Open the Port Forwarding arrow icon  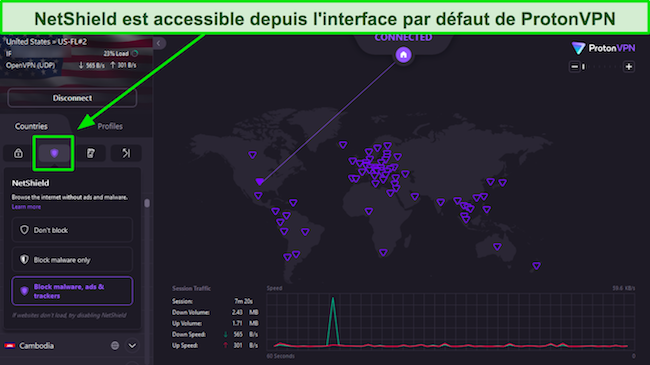point(126,153)
